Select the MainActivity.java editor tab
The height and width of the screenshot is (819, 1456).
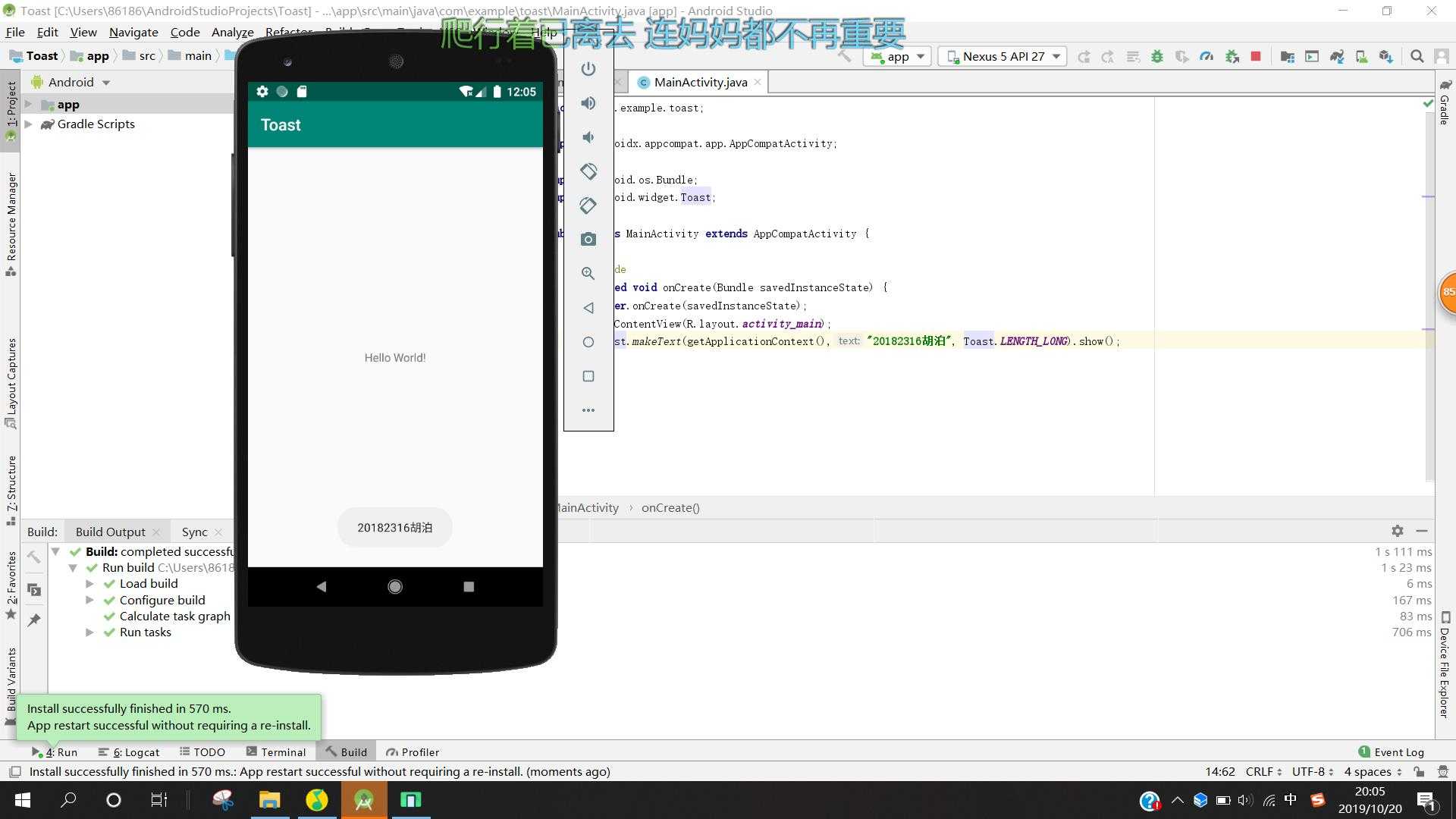coord(700,82)
